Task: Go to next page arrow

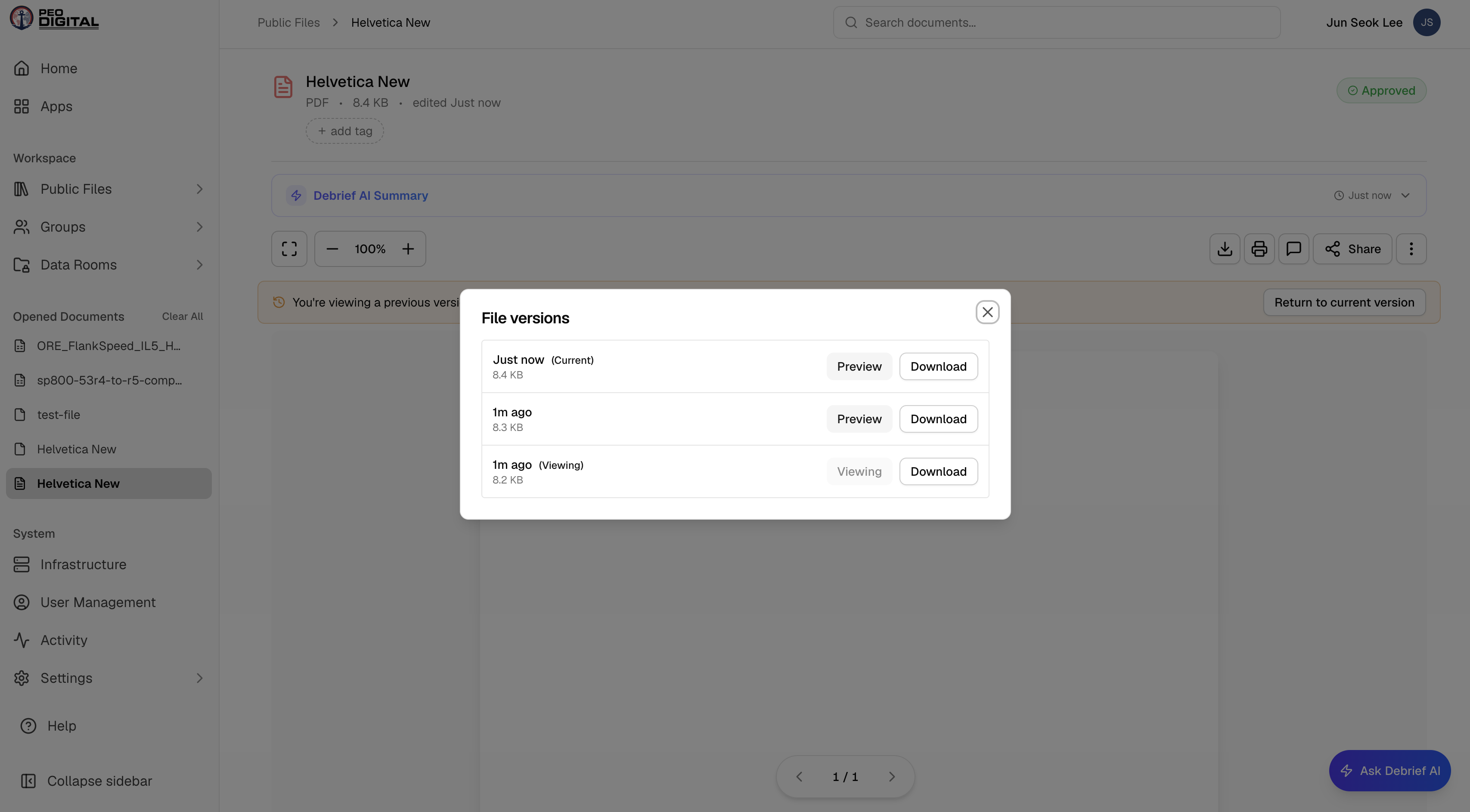Action: point(892,777)
